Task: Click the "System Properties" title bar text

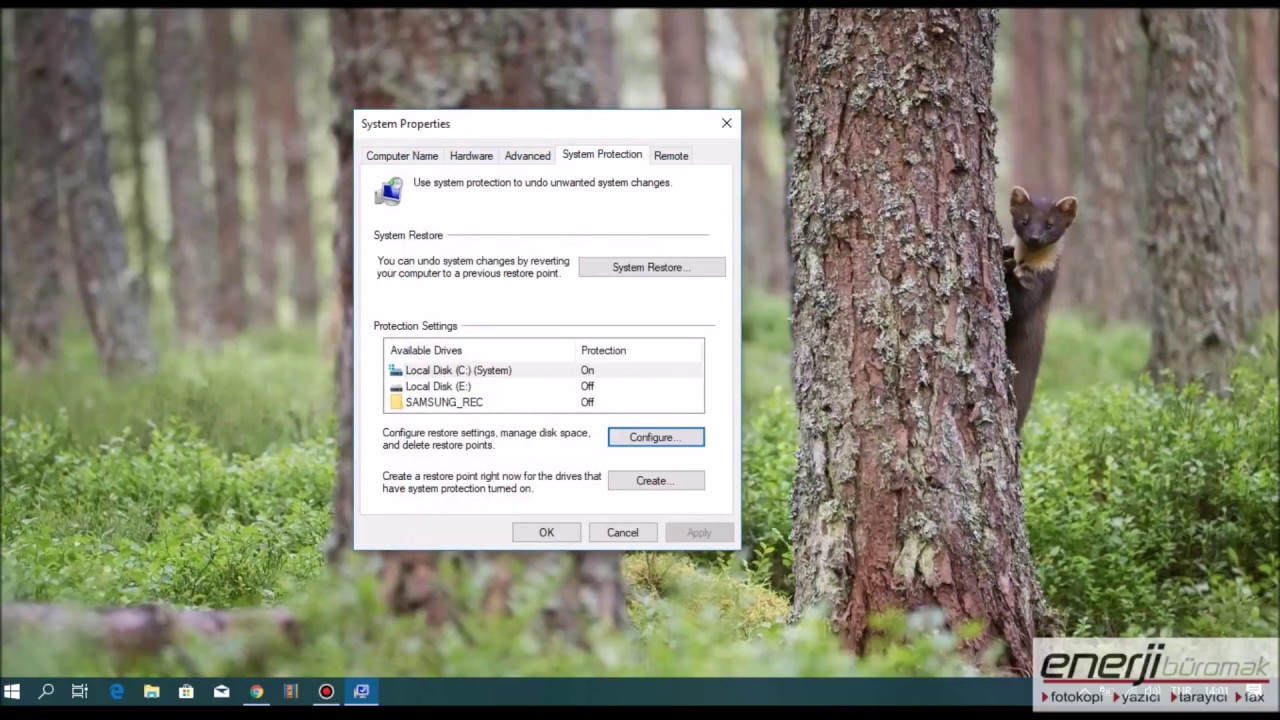Action: click(406, 124)
